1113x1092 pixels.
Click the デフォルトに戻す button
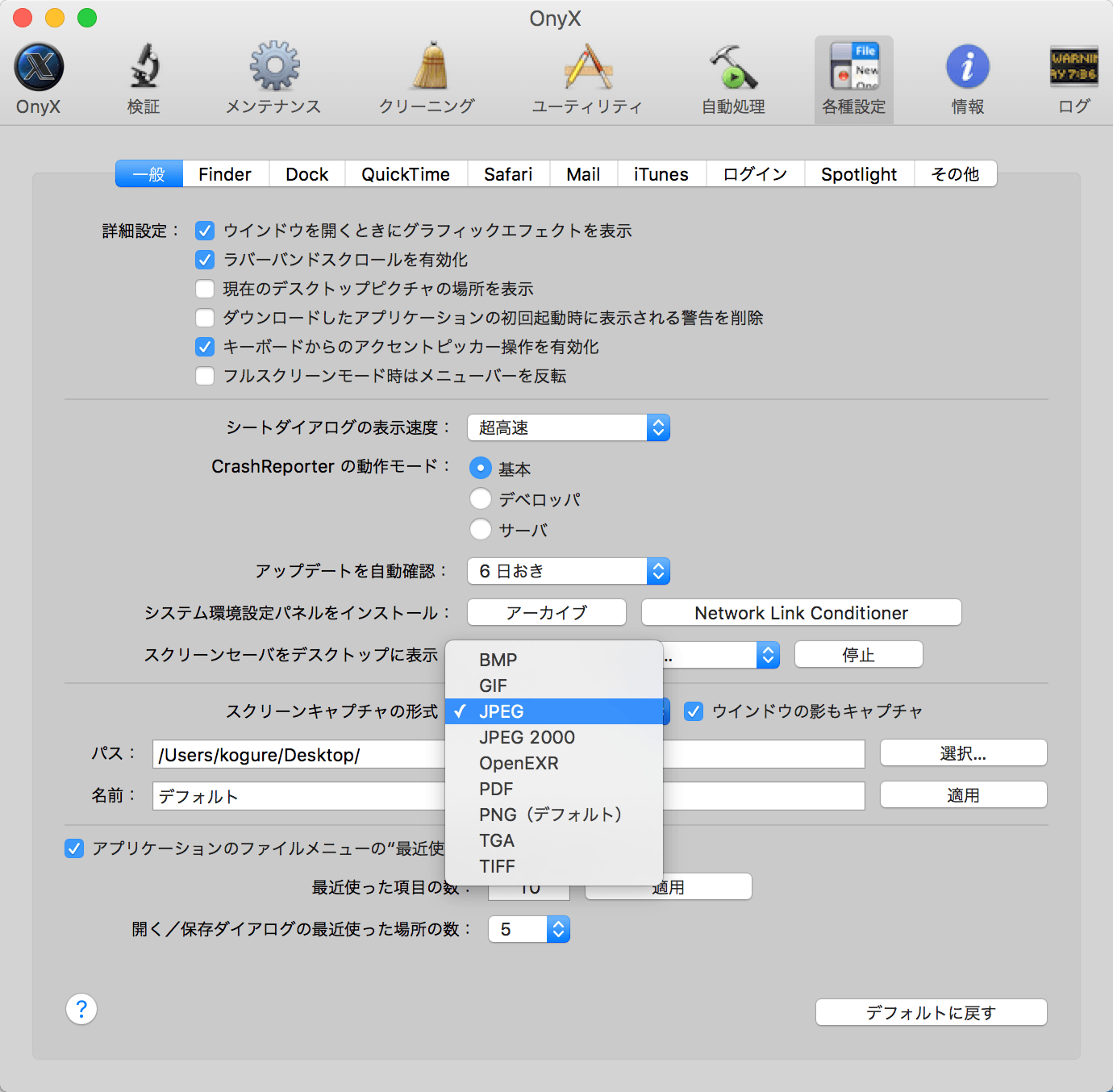click(x=932, y=1012)
